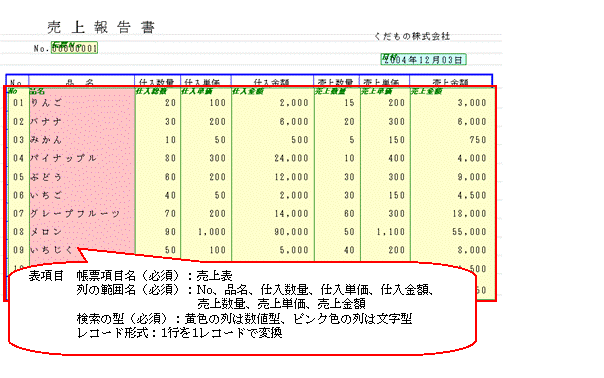604x378 pixels.
Task: Select the ぶどう product name cell
Action: click(46, 177)
